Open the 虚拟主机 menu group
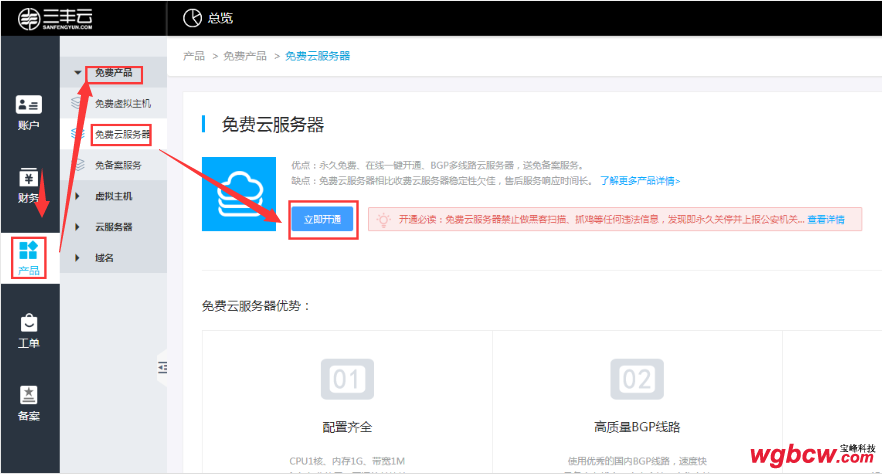This screenshot has height=474, width=882. point(114,196)
